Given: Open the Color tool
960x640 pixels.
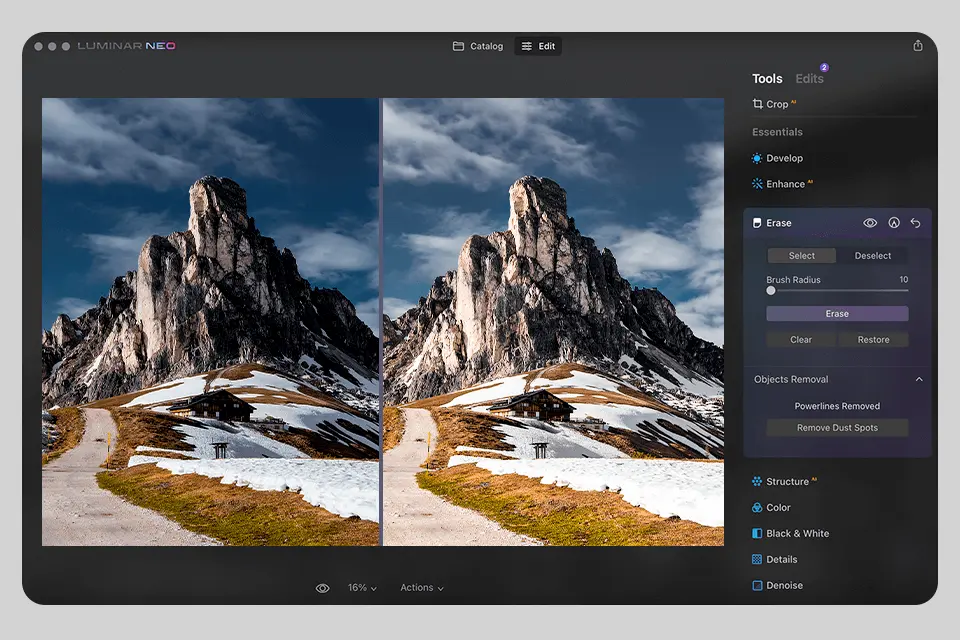Looking at the screenshot, I should click(779, 507).
